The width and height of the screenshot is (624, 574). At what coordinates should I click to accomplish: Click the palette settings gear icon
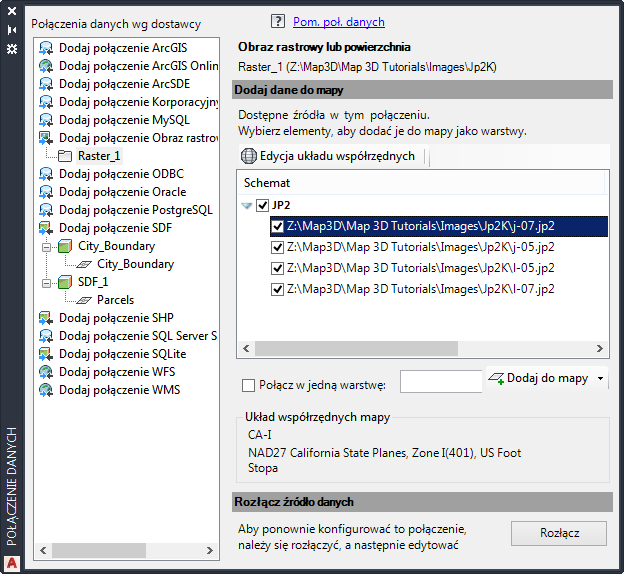coord(12,49)
